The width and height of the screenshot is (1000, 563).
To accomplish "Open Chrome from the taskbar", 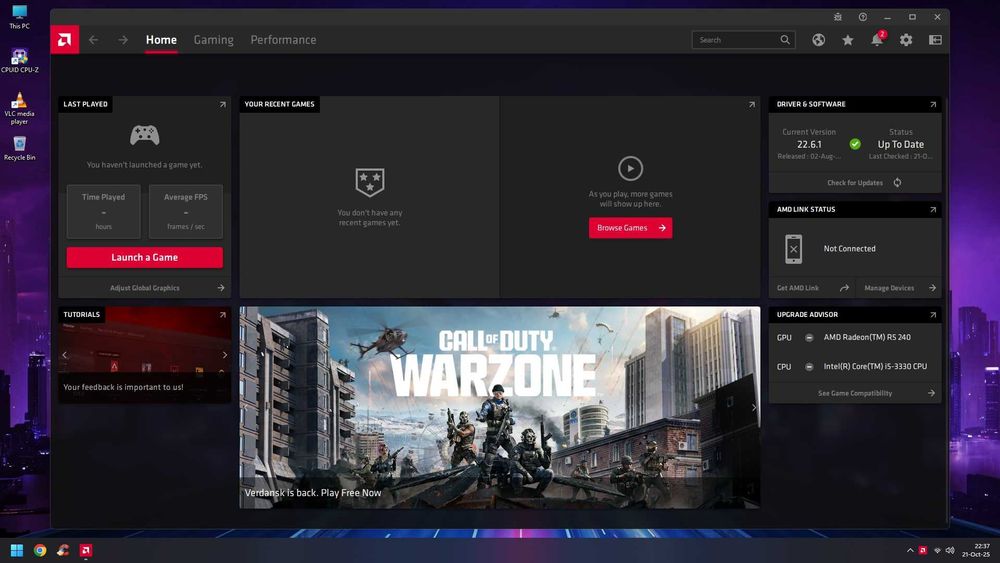I will click(40, 550).
